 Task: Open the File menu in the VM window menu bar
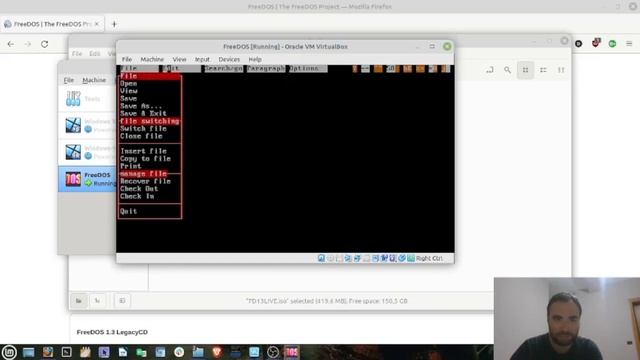[127, 59]
